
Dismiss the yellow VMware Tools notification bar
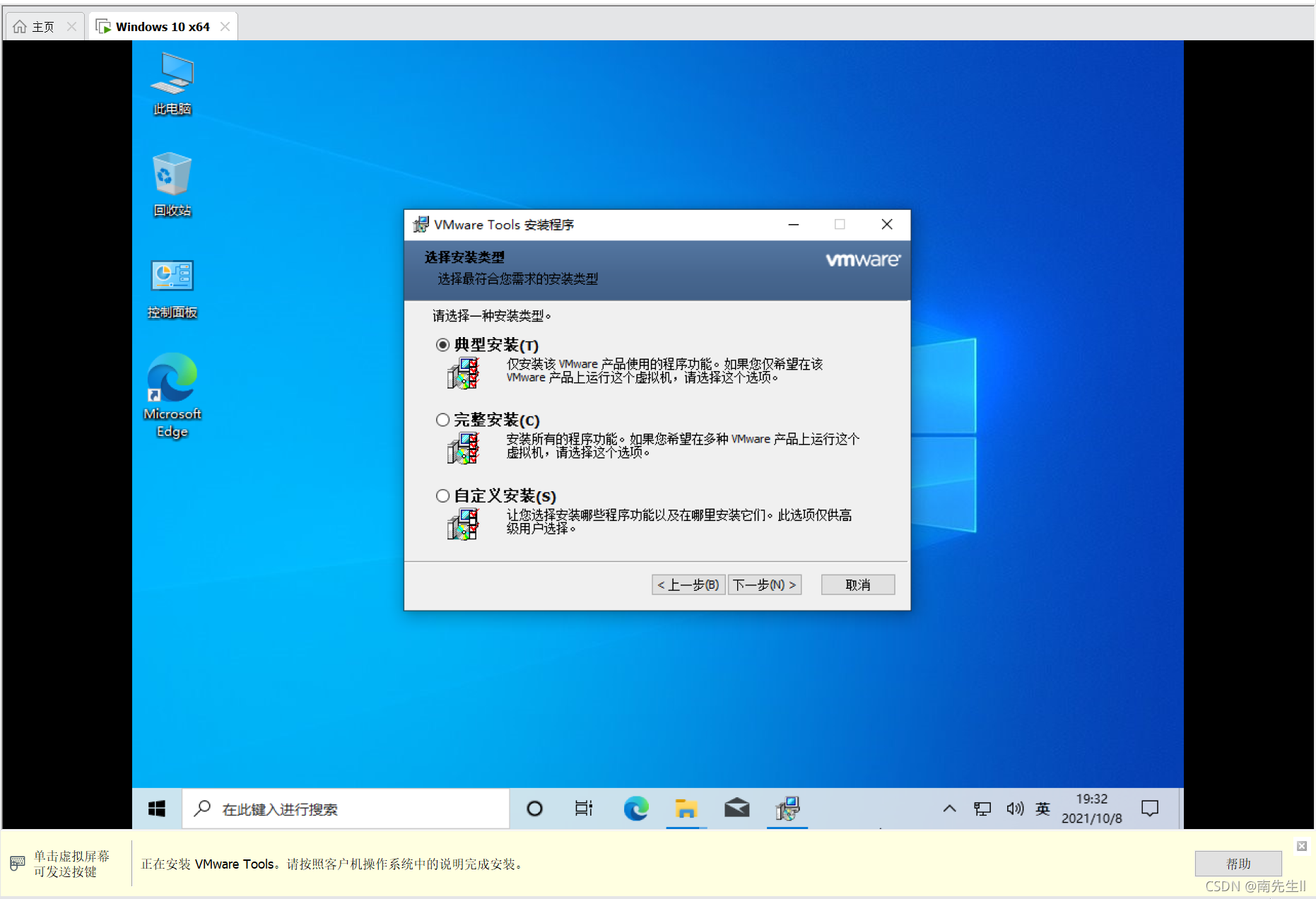click(1301, 846)
